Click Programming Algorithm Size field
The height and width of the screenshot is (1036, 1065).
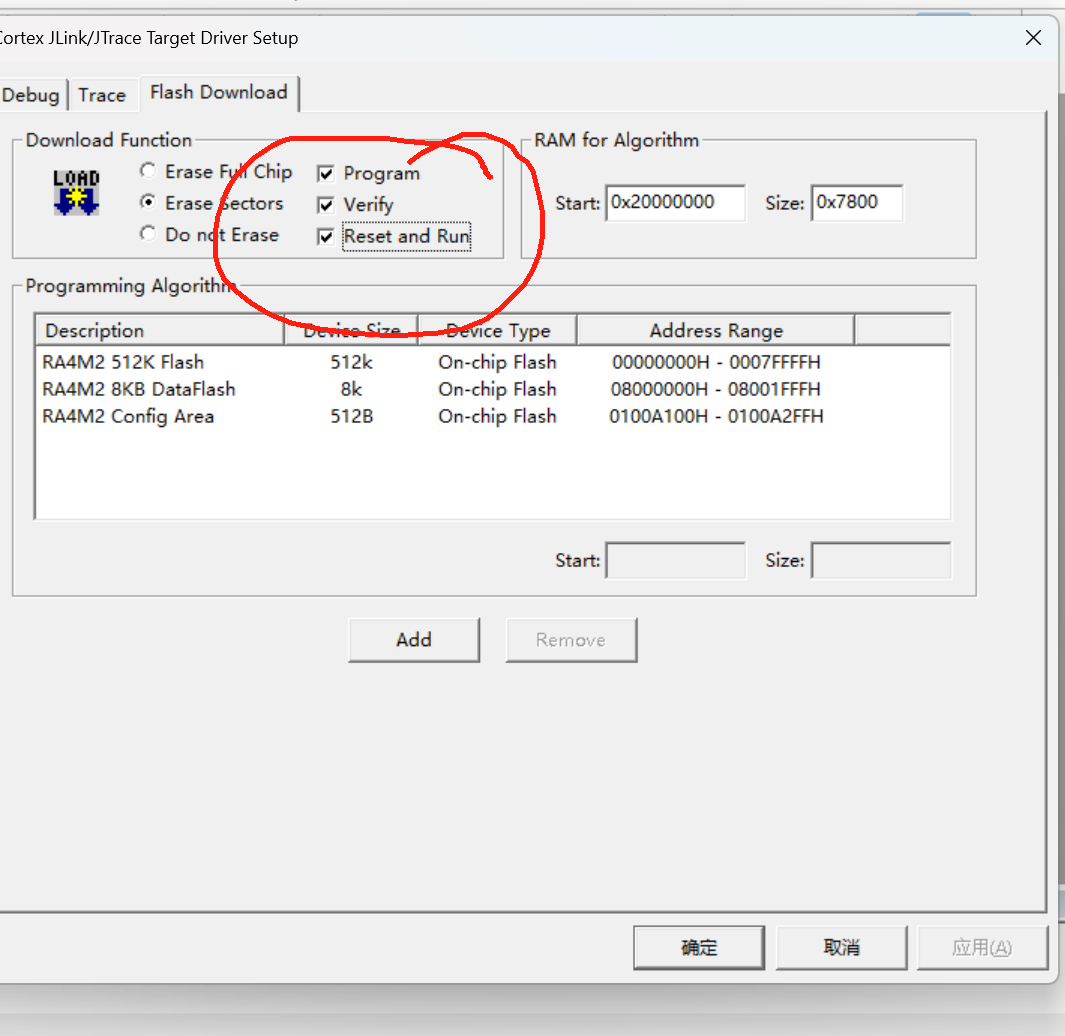[881, 560]
